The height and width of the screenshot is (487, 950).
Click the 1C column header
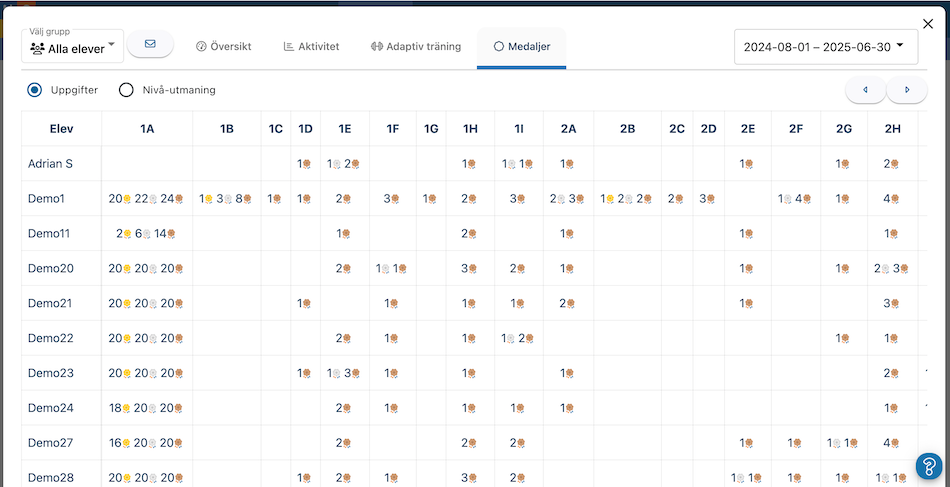pos(276,128)
